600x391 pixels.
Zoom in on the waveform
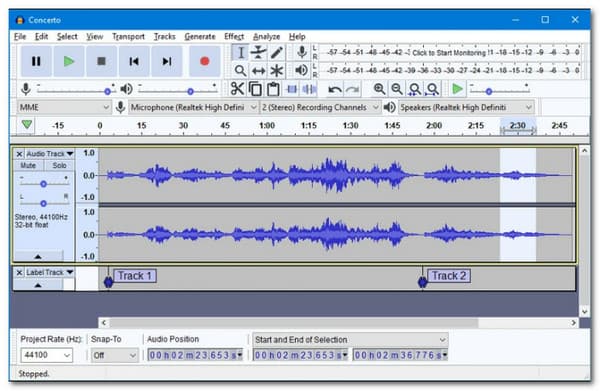(x=379, y=89)
